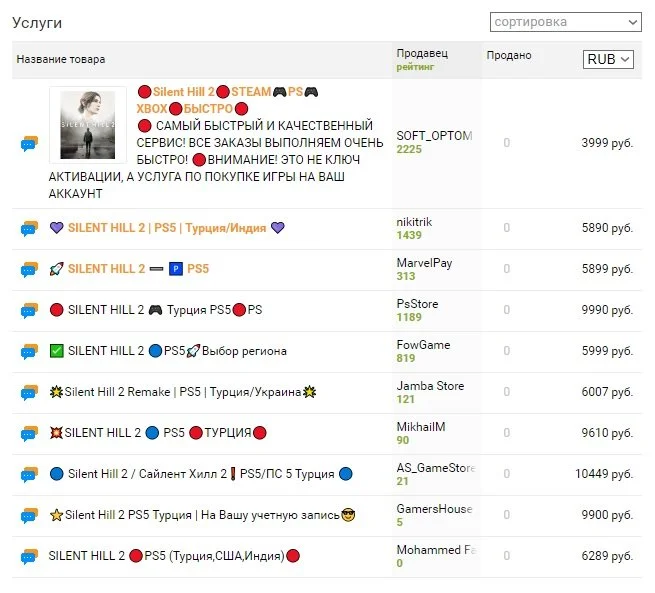Open chat icon for MikhailM listing
Viewport: 655px width, 593px height.
[29, 433]
